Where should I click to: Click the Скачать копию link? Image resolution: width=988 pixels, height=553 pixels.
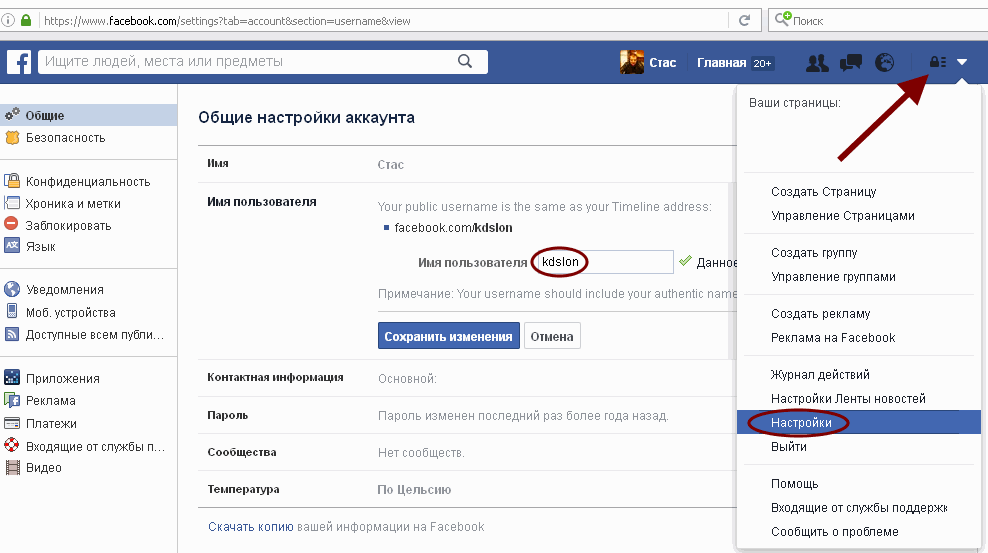(251, 527)
